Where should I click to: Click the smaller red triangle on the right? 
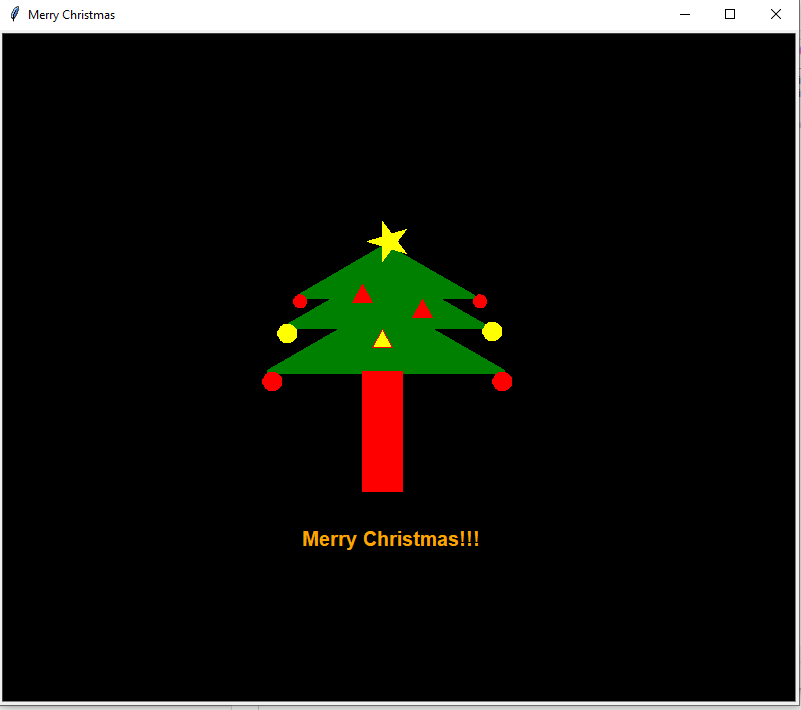click(x=422, y=310)
